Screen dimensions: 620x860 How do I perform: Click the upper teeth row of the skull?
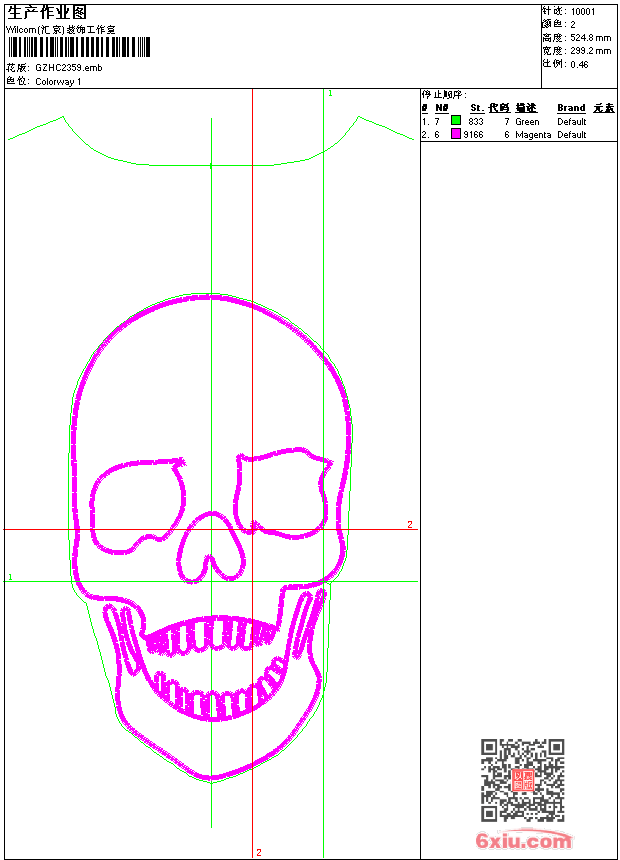[210, 632]
